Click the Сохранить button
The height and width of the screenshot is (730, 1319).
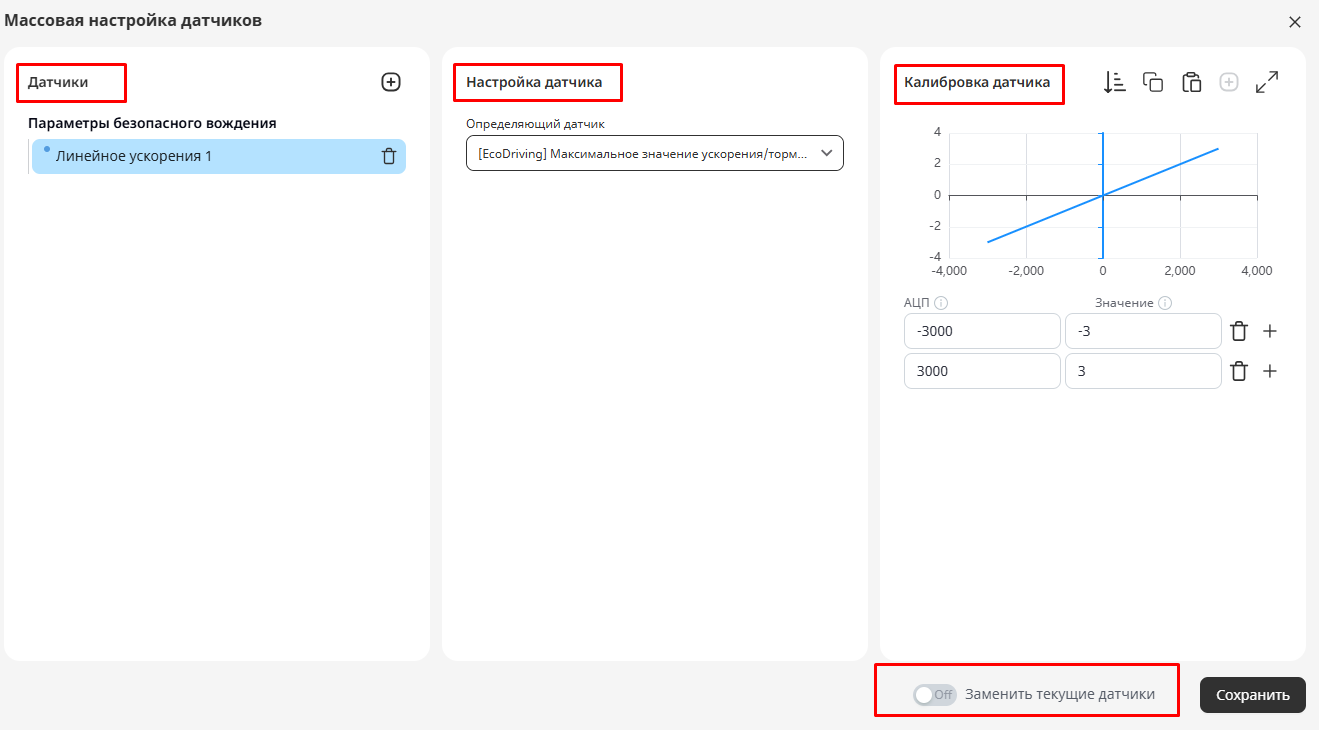click(1253, 695)
